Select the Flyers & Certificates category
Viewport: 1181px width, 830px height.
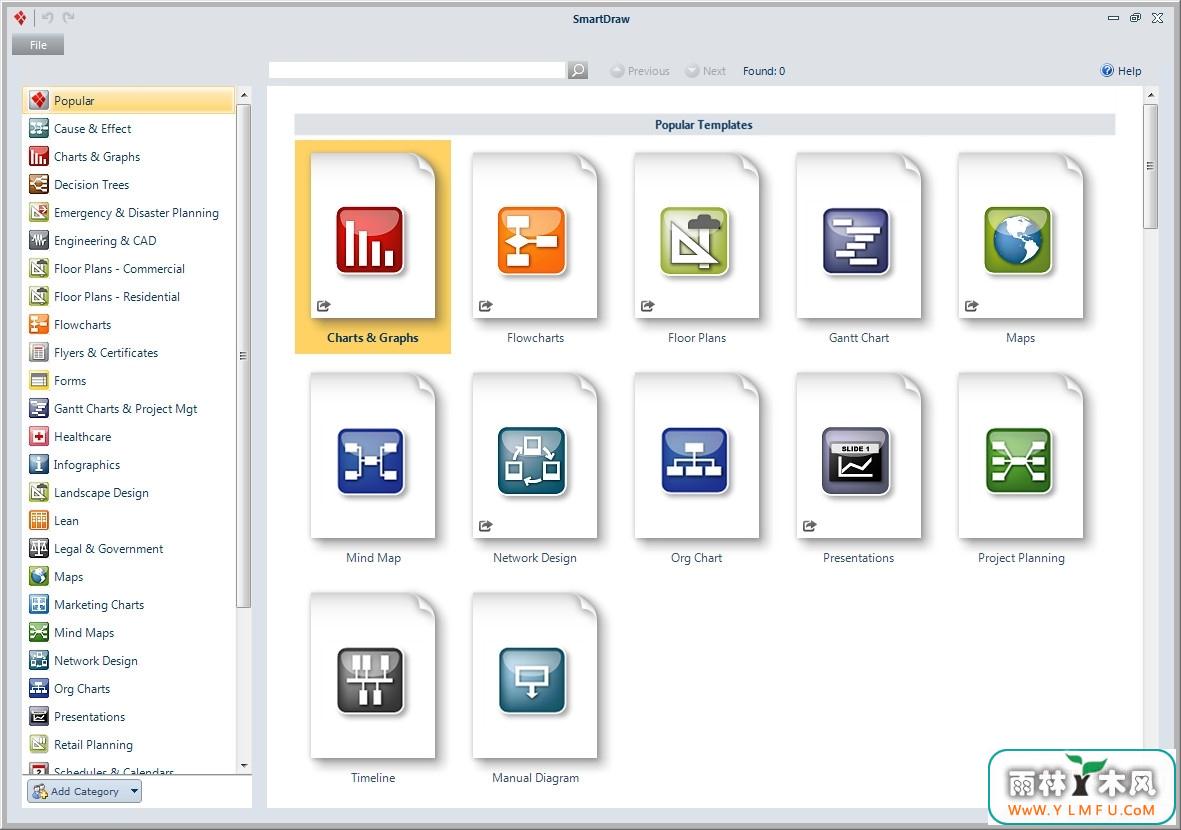[x=129, y=352]
